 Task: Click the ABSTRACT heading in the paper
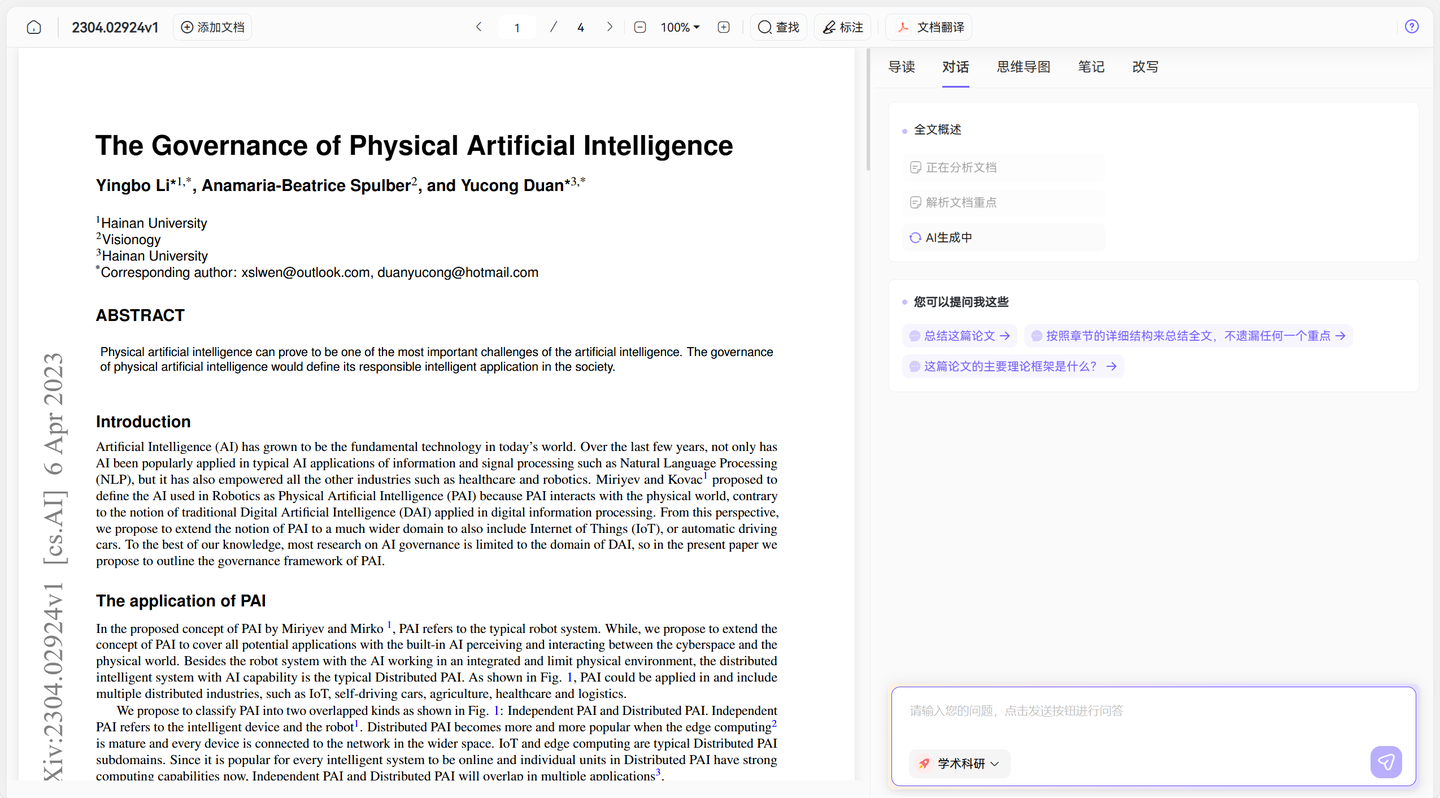click(140, 315)
